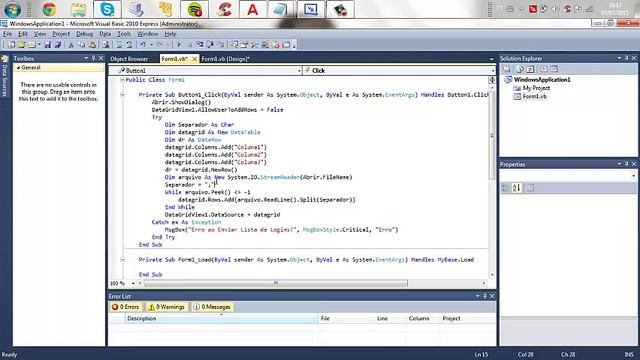Switch to Form1.vb [Design] tab
The image size is (640, 360).
[x=225, y=59]
